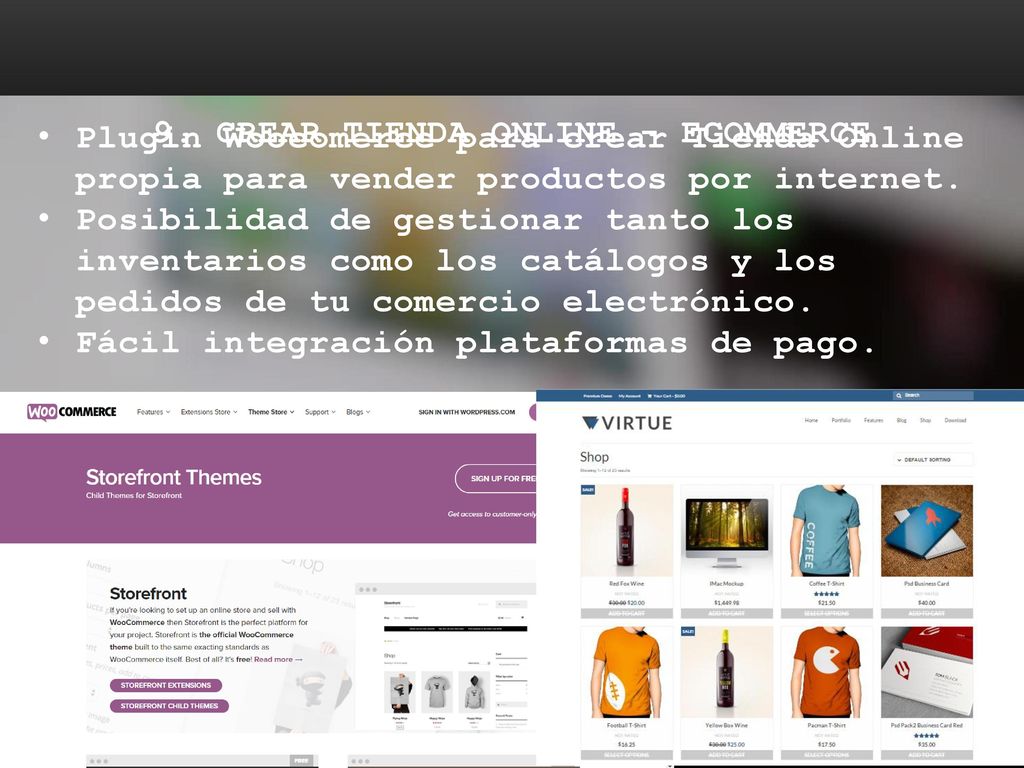Click star rating under Psd Pack2 Business Card Red
The height and width of the screenshot is (768, 1024).
[926, 736]
